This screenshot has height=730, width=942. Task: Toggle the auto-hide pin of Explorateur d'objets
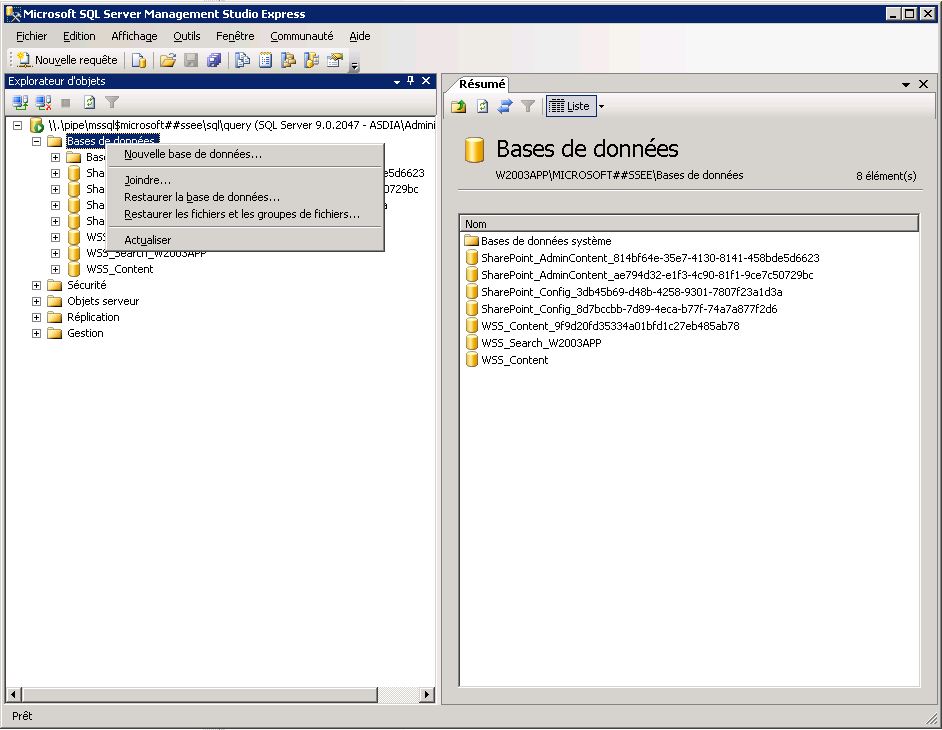[x=411, y=81]
